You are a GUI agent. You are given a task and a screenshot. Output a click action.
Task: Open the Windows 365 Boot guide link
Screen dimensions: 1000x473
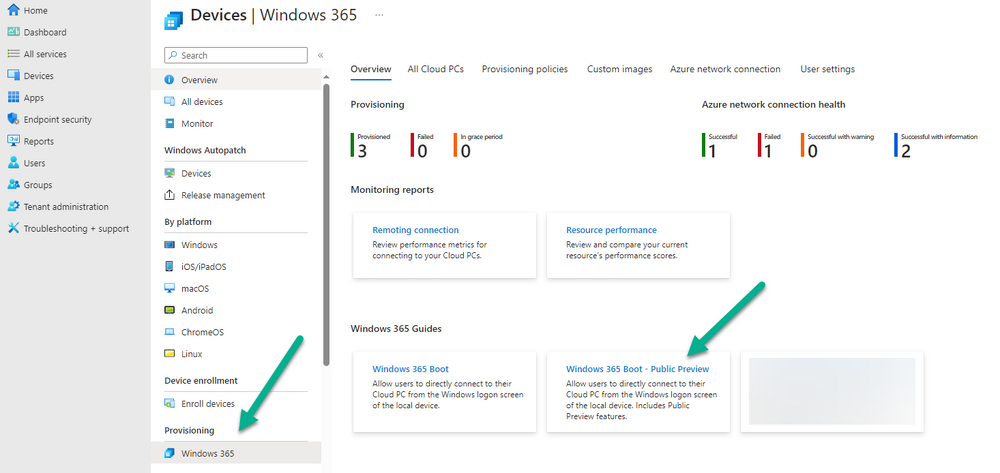(x=411, y=369)
